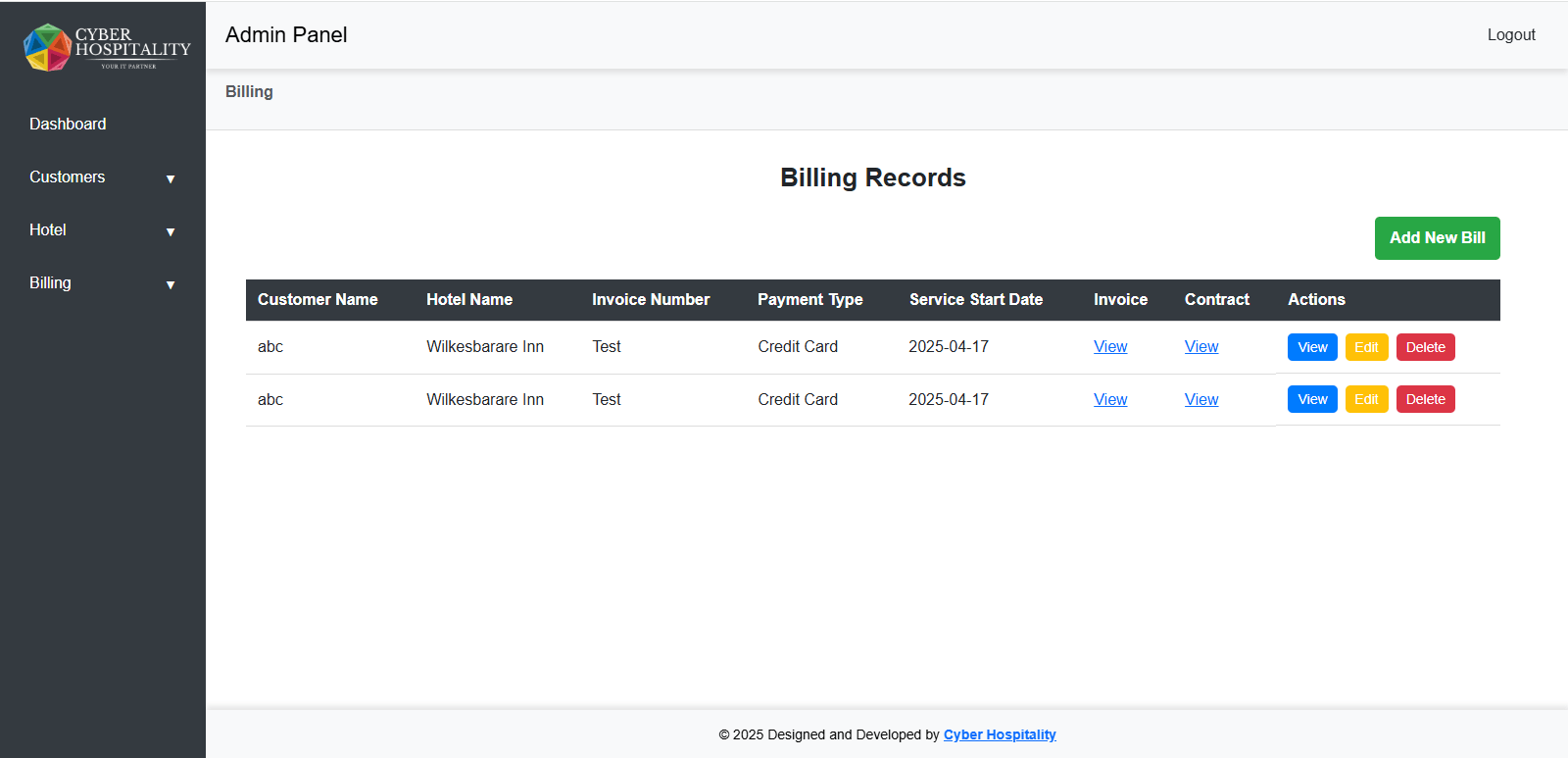This screenshot has height=758, width=1568.
Task: Click the Add New Bill button
Action: point(1437,238)
